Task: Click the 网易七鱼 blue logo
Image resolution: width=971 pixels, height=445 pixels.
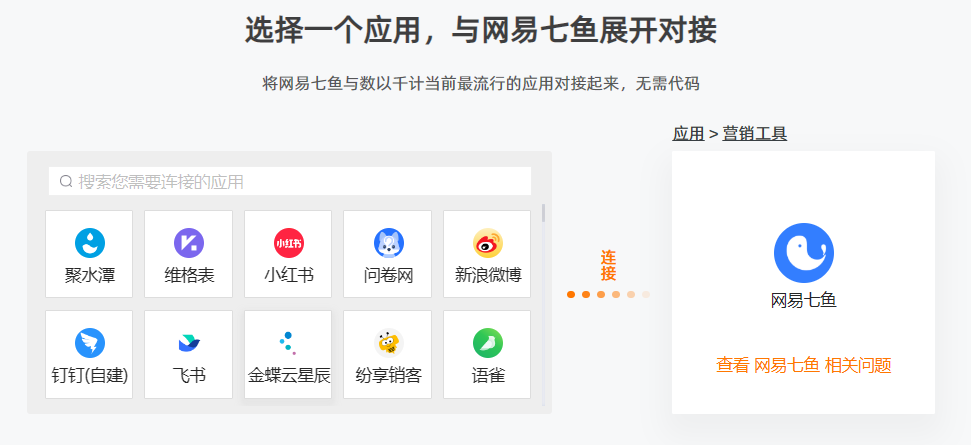Action: tap(804, 253)
